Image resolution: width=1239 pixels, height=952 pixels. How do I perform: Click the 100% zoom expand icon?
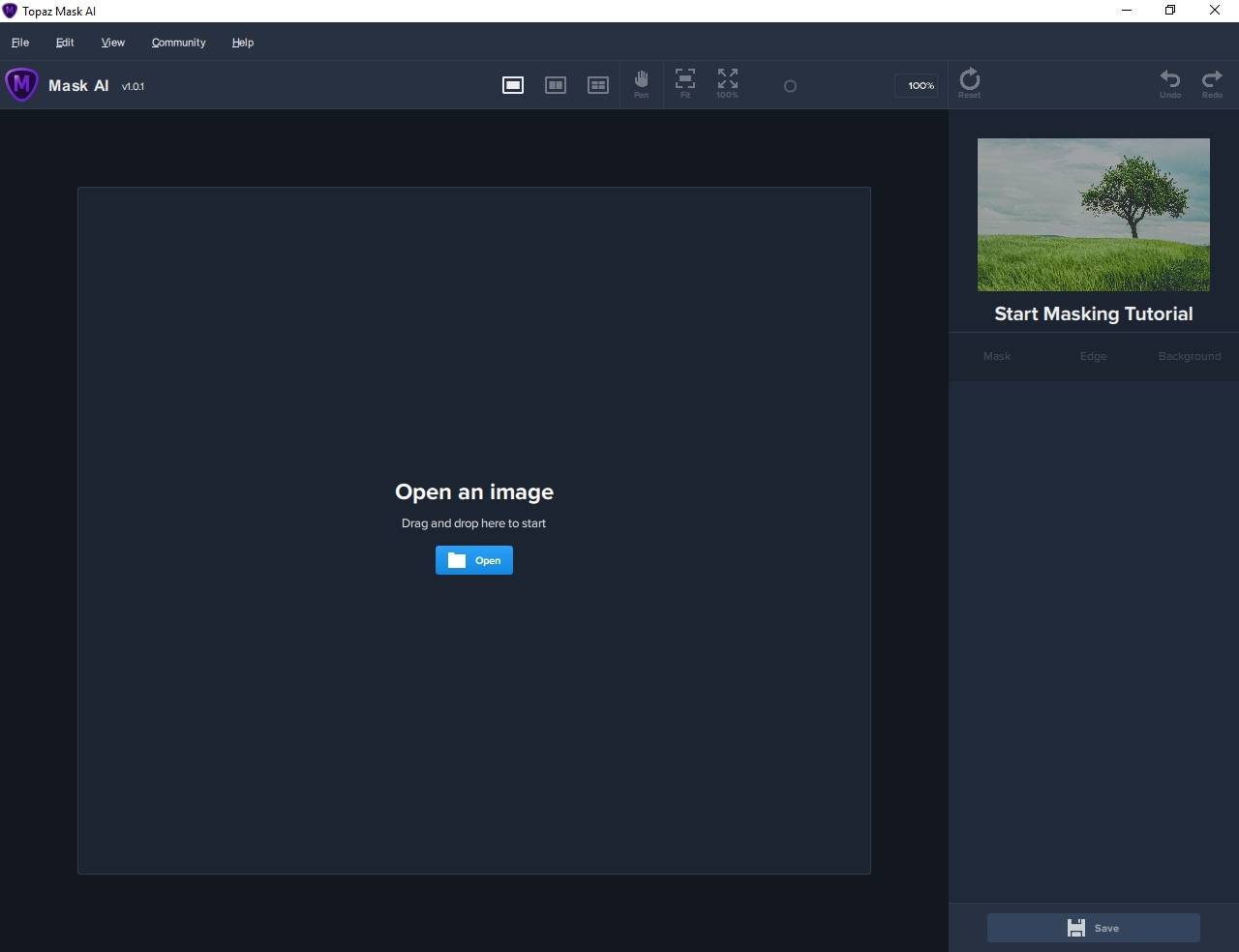[x=728, y=83]
